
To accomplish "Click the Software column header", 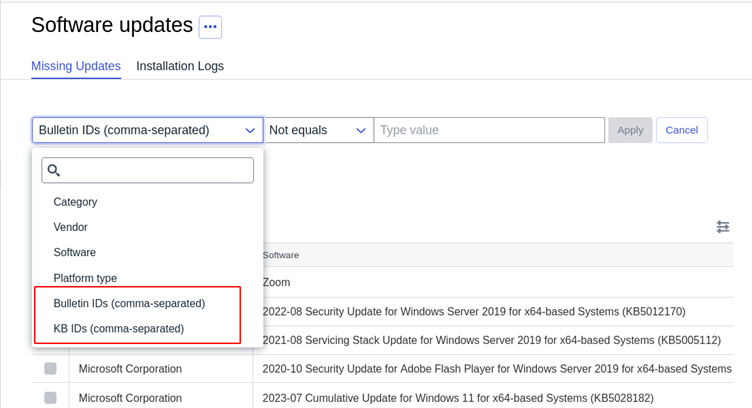I will click(x=281, y=255).
